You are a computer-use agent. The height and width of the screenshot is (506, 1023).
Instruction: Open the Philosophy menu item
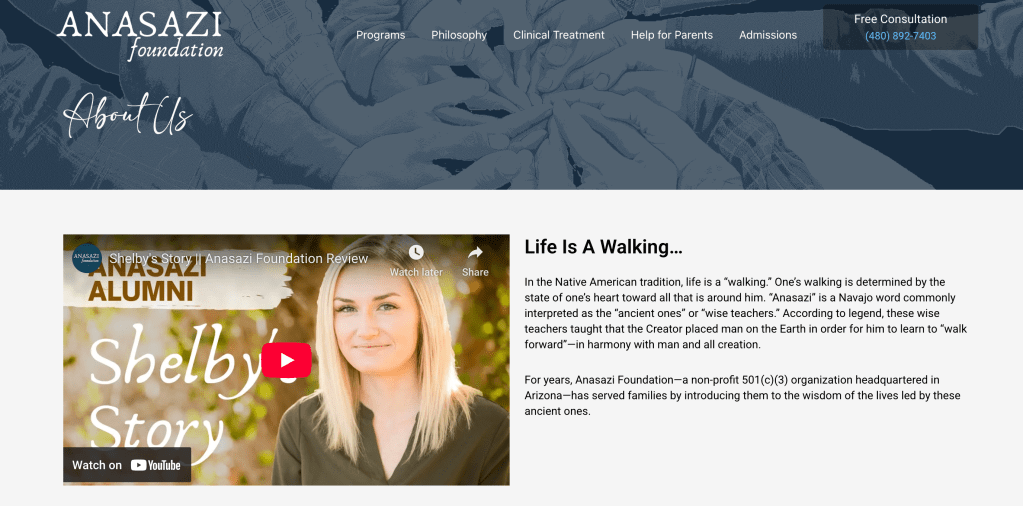pyautogui.click(x=459, y=35)
